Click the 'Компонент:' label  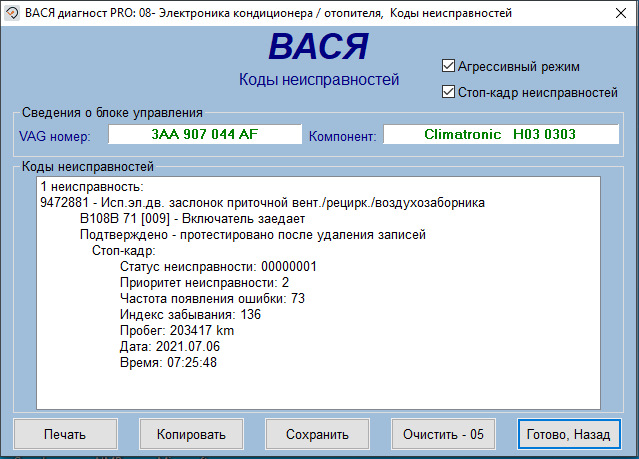(x=342, y=136)
